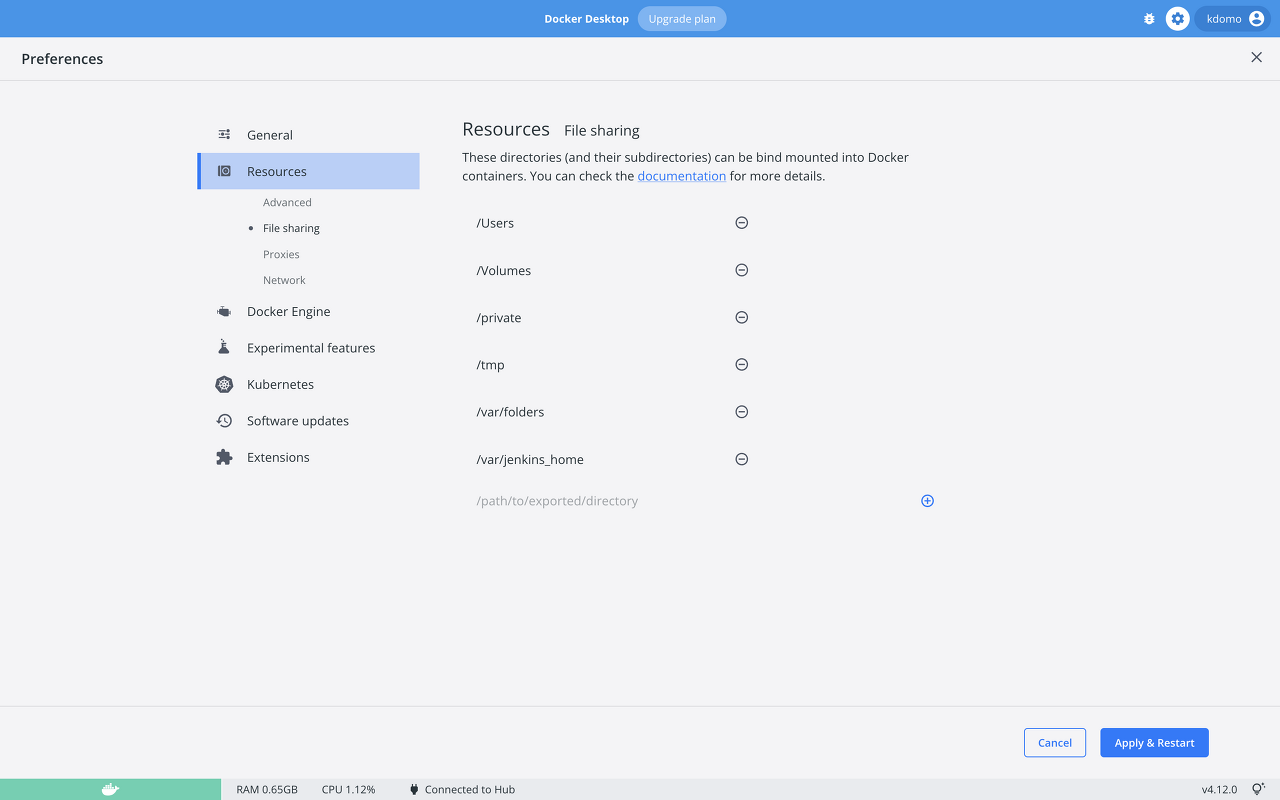
Task: Click the /Users directory entry
Action: click(495, 223)
